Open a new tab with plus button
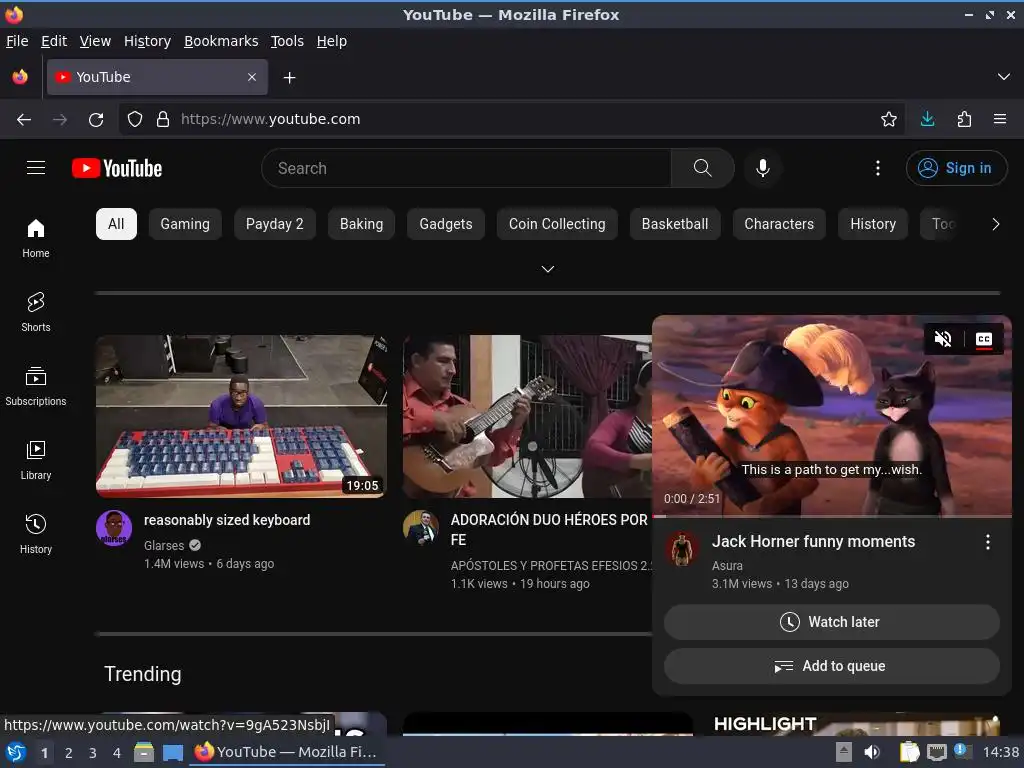The width and height of the screenshot is (1024, 768). point(289,78)
